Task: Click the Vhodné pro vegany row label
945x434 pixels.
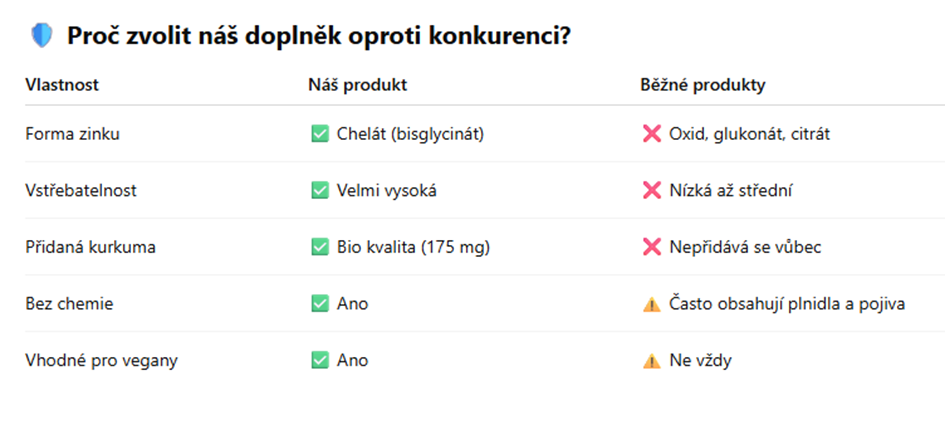Action: [101, 360]
